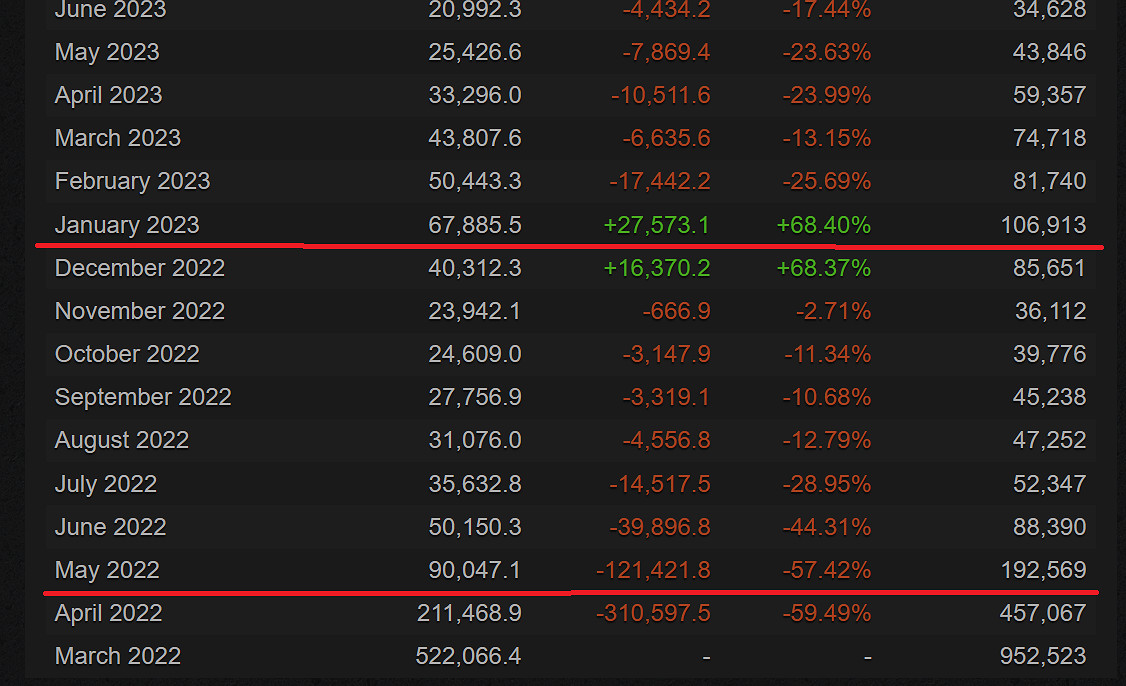
Task: Click the December 2022 row label
Action: click(140, 268)
